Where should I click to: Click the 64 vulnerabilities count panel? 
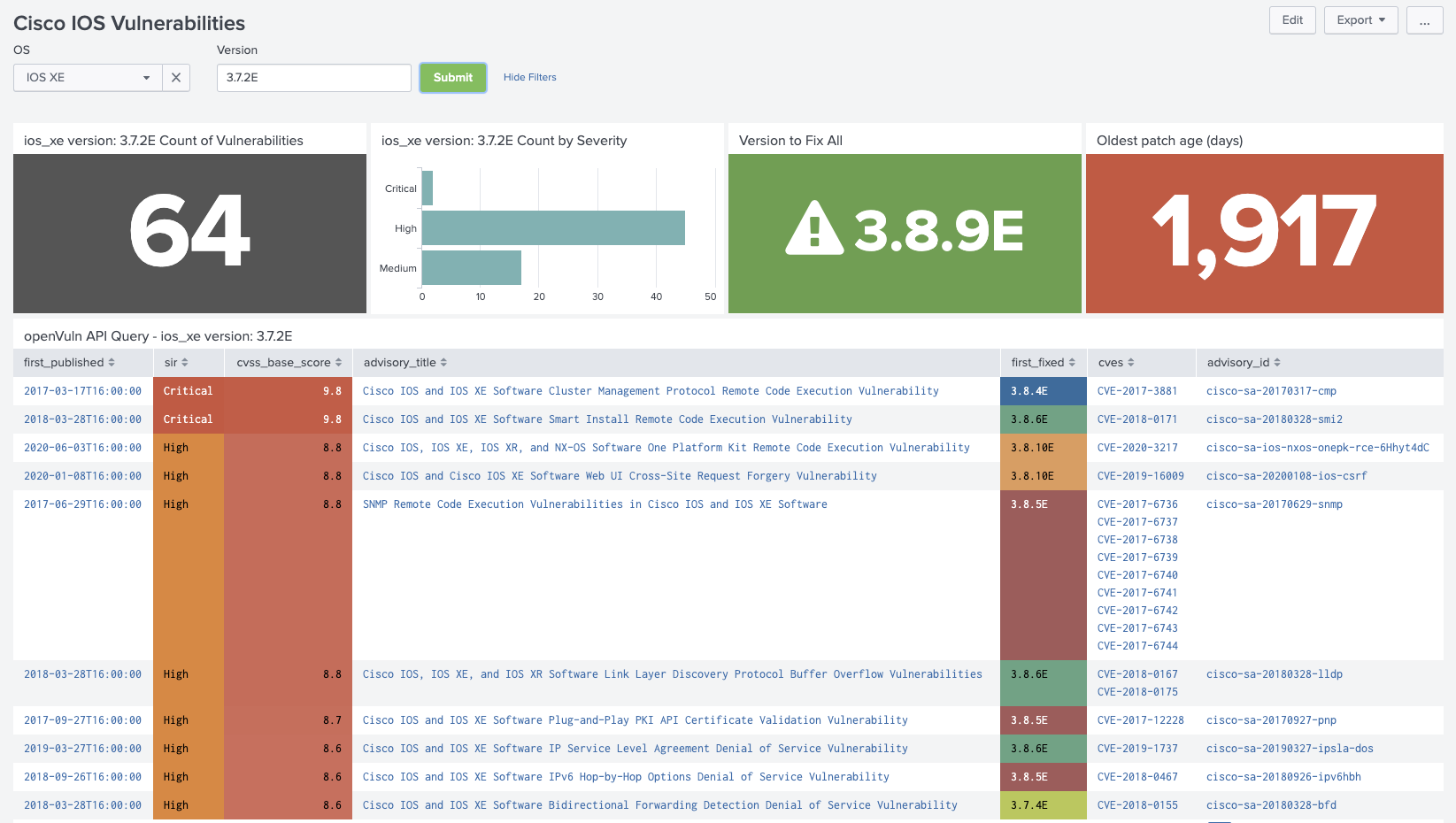(x=189, y=234)
